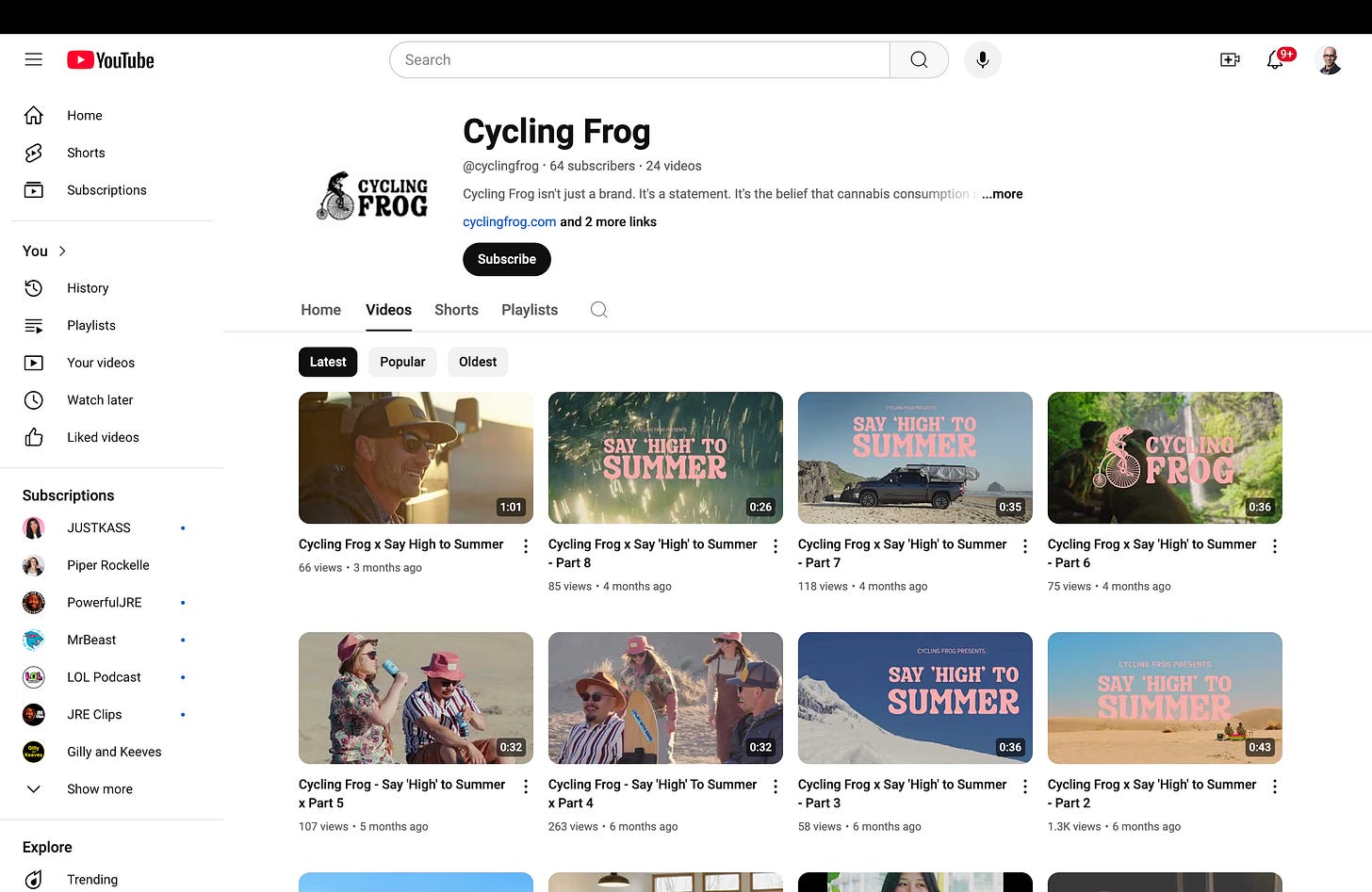Play the Part 6 Cycling Frog thumbnail
This screenshot has width=1372, height=892.
coord(1165,458)
